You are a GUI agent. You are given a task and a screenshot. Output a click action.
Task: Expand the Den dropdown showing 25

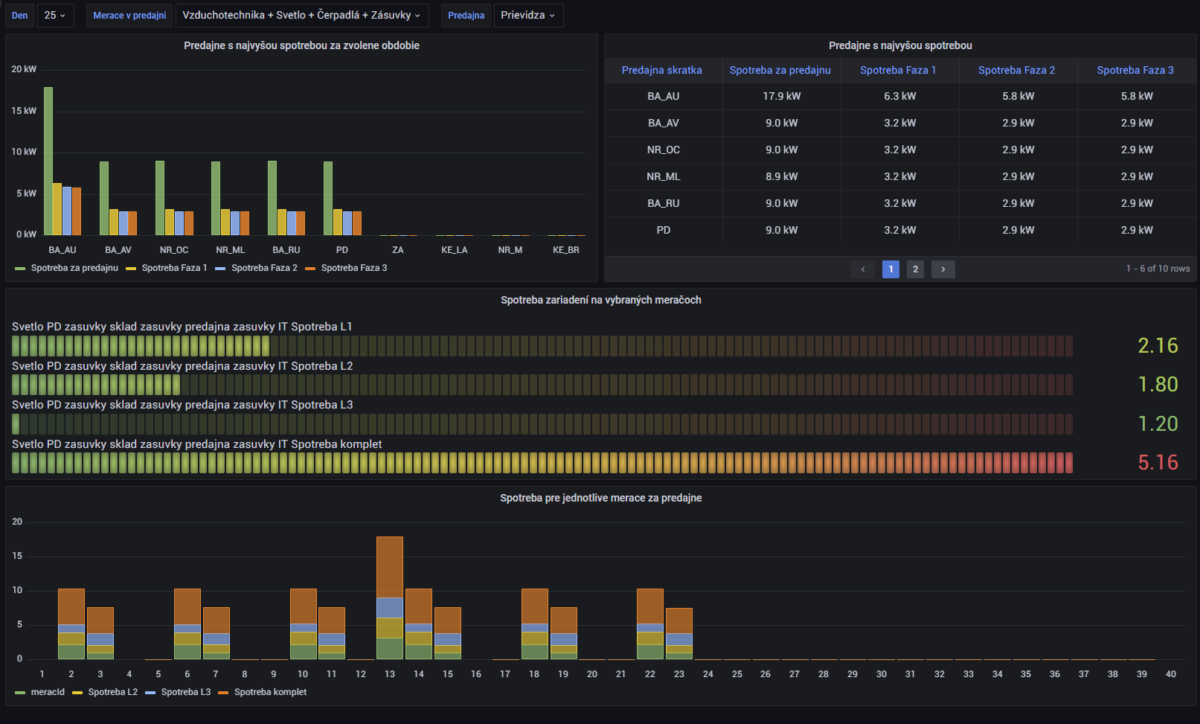coord(55,16)
